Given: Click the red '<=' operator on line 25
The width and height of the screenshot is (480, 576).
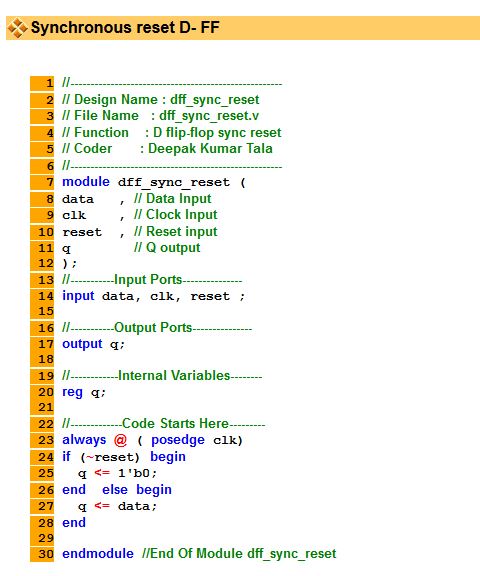Looking at the screenshot, I should coord(102,473).
